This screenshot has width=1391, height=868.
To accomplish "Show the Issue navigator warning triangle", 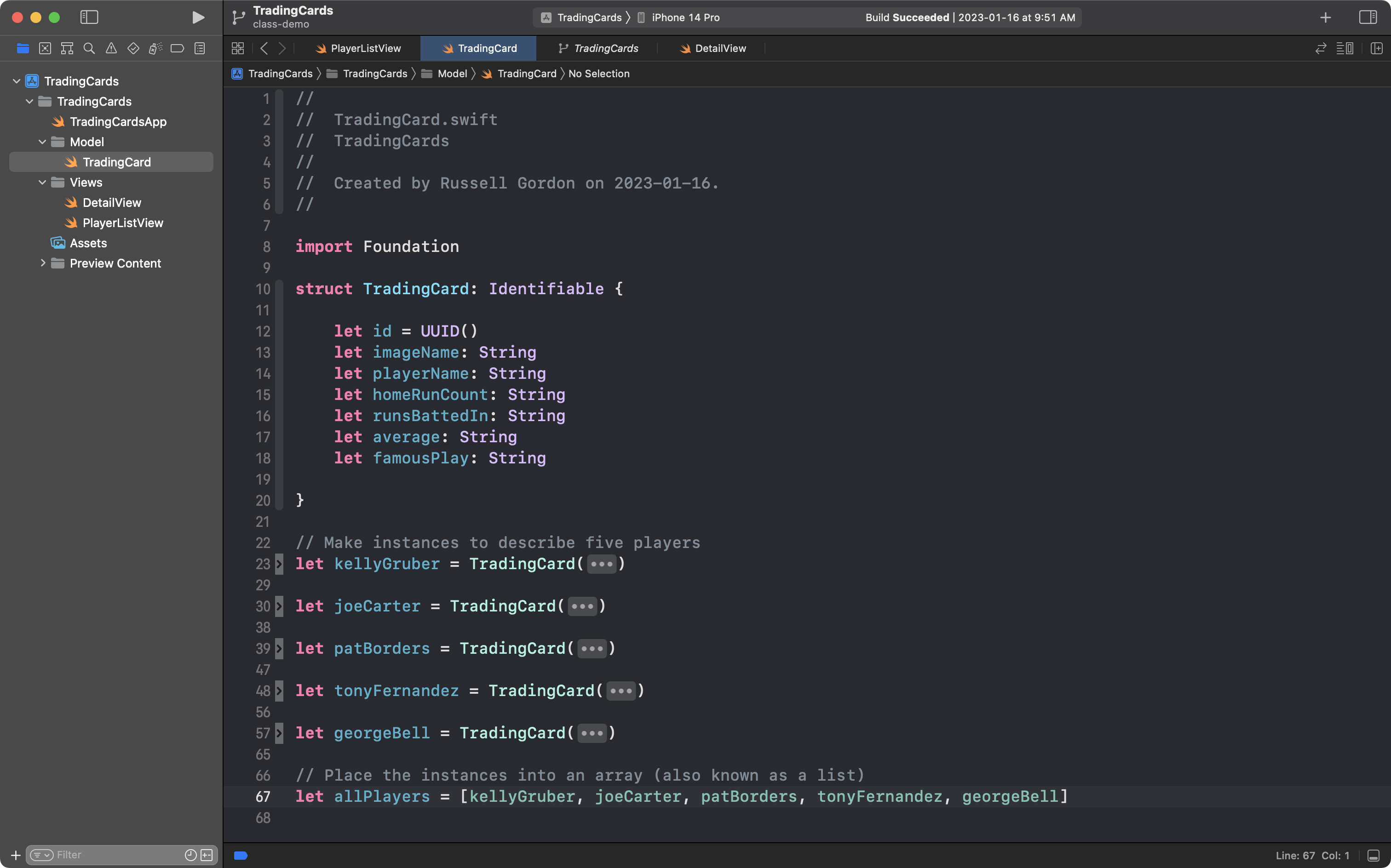I will pos(111,48).
